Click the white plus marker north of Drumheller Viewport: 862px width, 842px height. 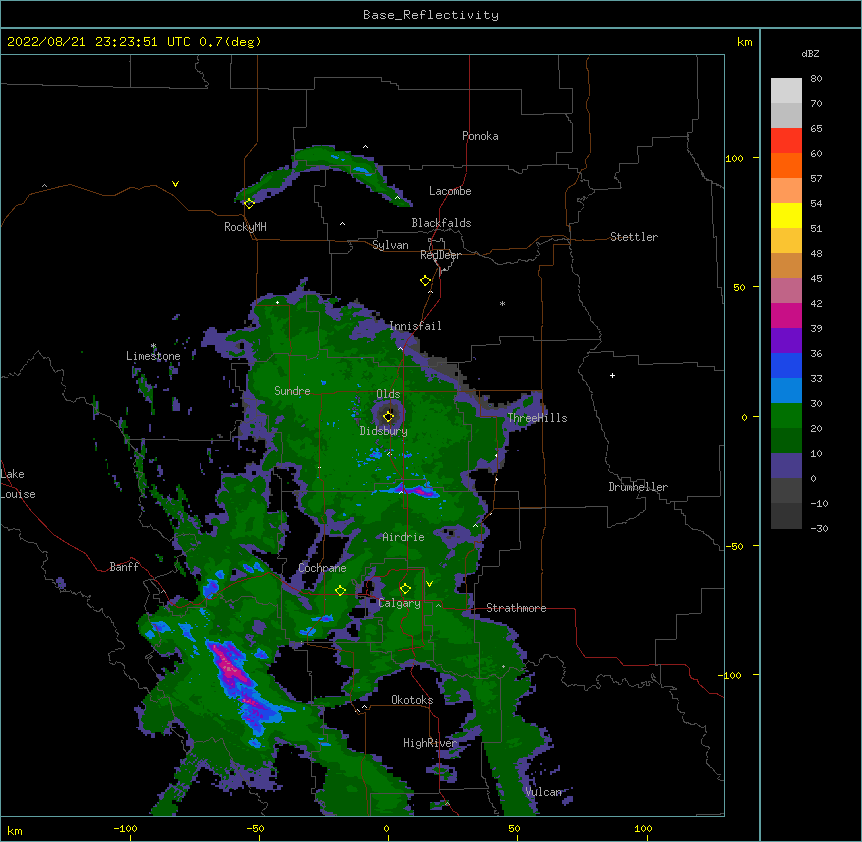click(x=612, y=375)
